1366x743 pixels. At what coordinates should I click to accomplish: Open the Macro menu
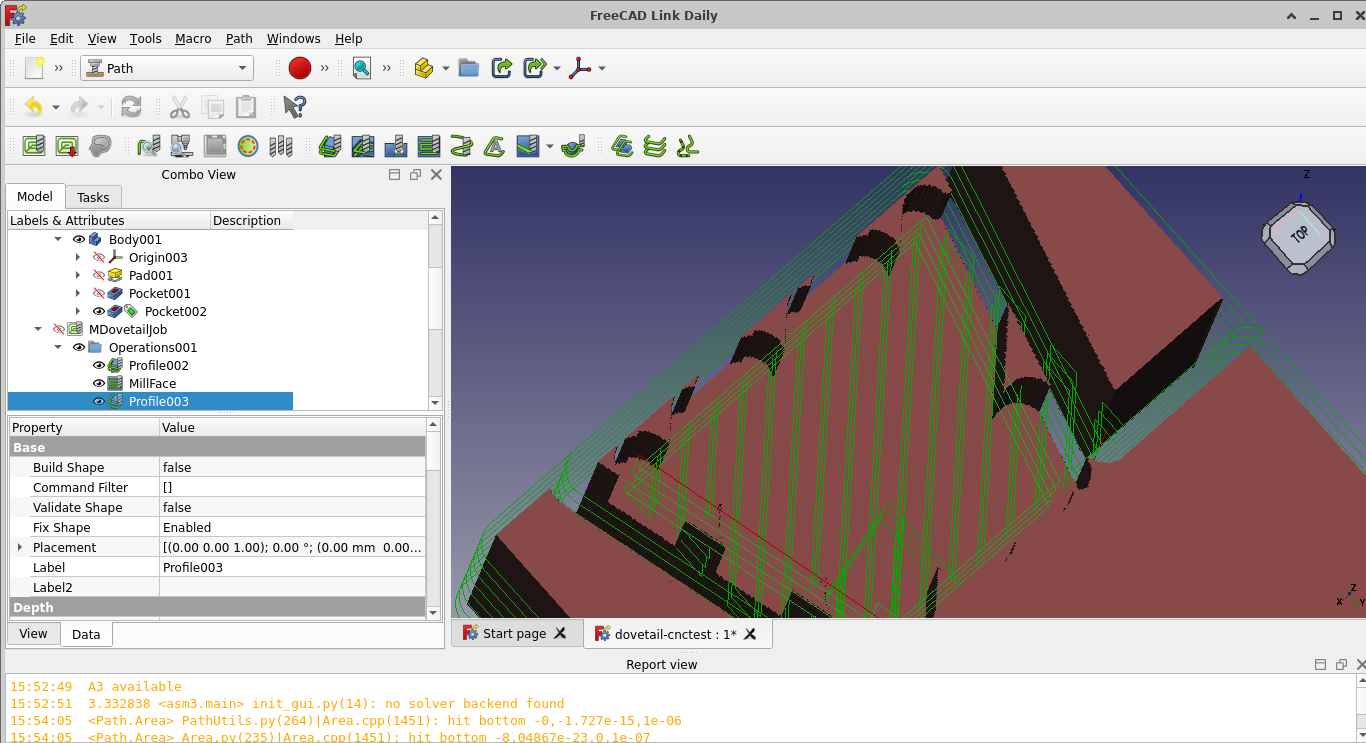click(x=193, y=38)
